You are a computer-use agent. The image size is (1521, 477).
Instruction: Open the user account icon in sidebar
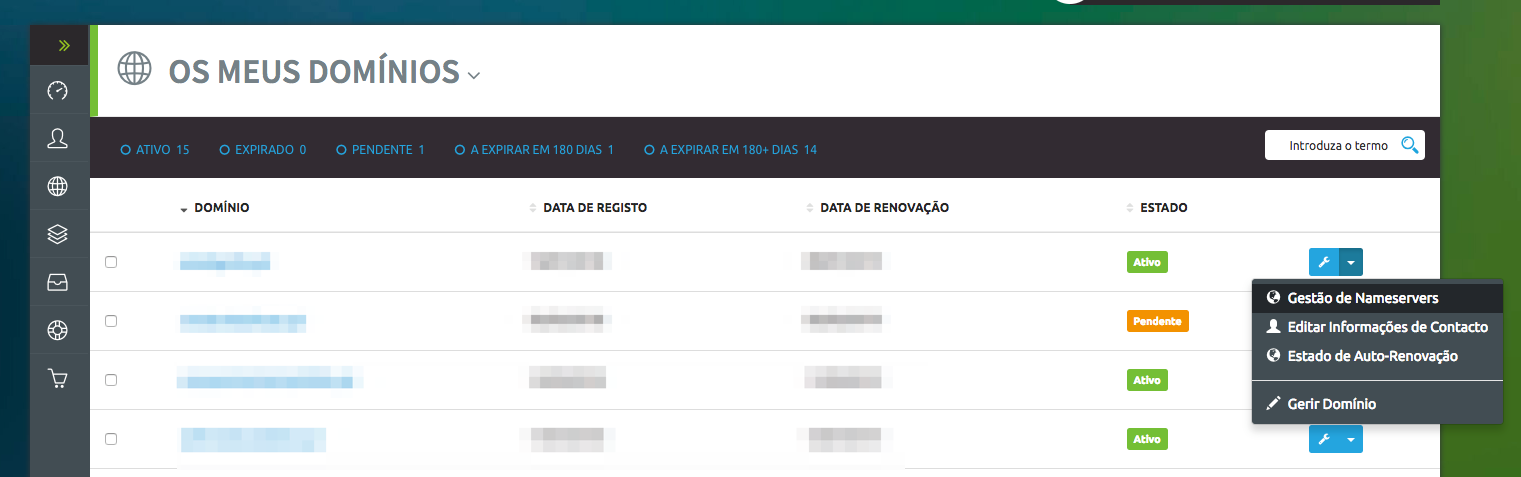[58, 139]
